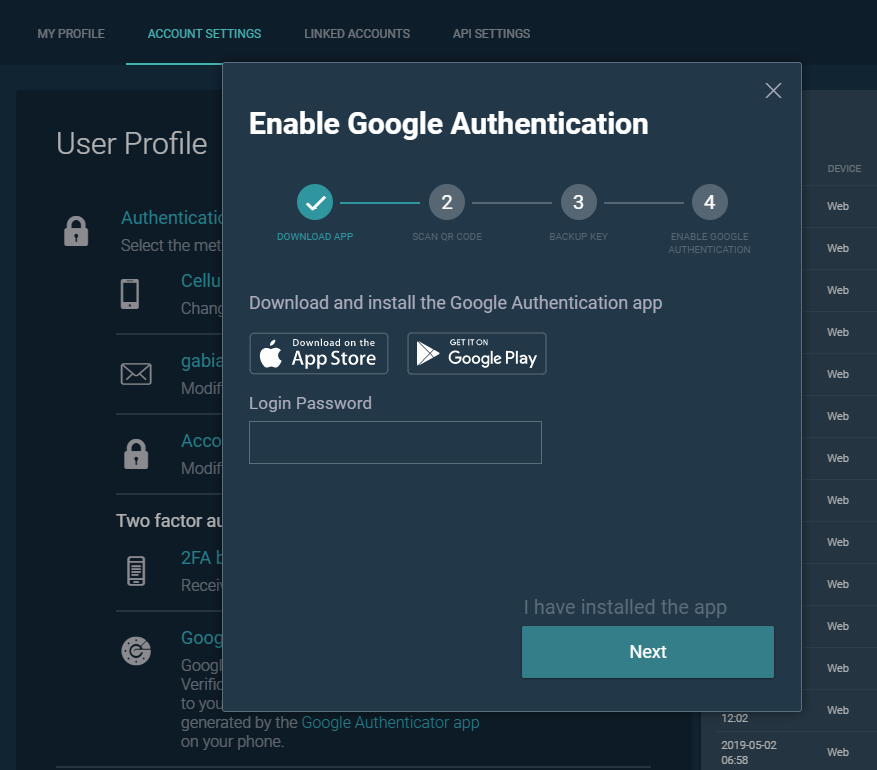Click the Authentication padlock icon in User Profile
The height and width of the screenshot is (770, 877).
click(76, 231)
